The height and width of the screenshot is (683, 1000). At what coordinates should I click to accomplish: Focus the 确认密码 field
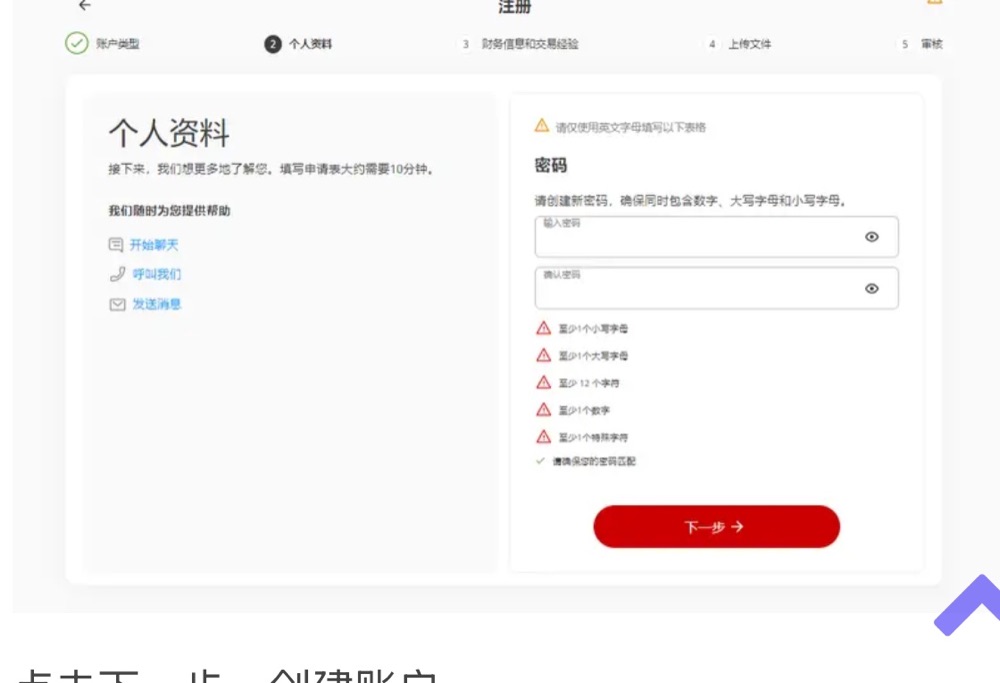(716, 288)
